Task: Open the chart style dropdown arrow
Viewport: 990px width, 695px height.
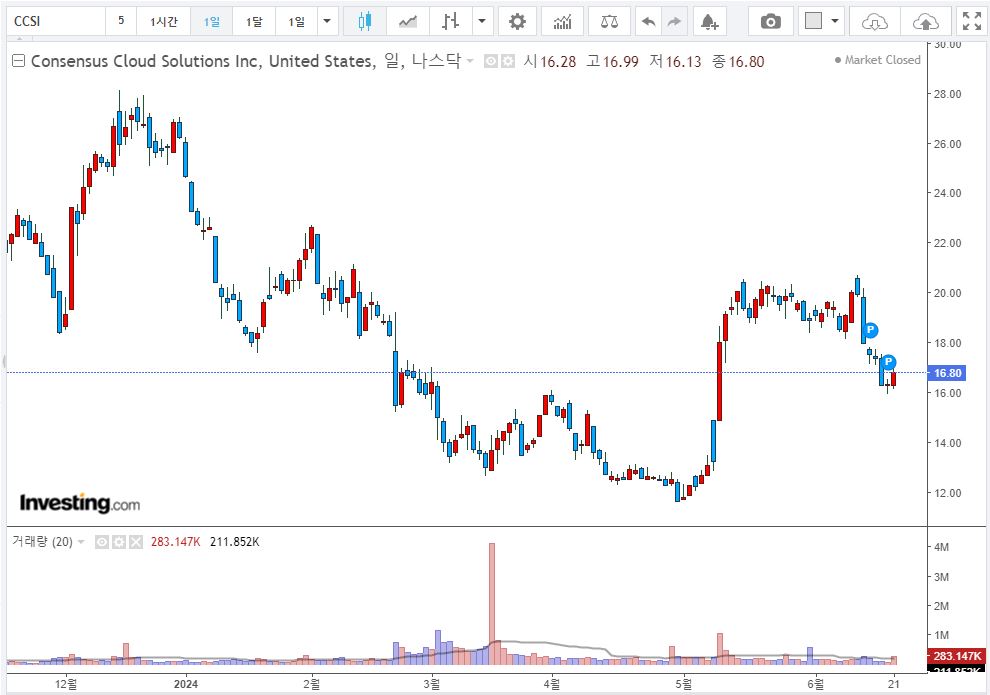Action: click(x=482, y=21)
